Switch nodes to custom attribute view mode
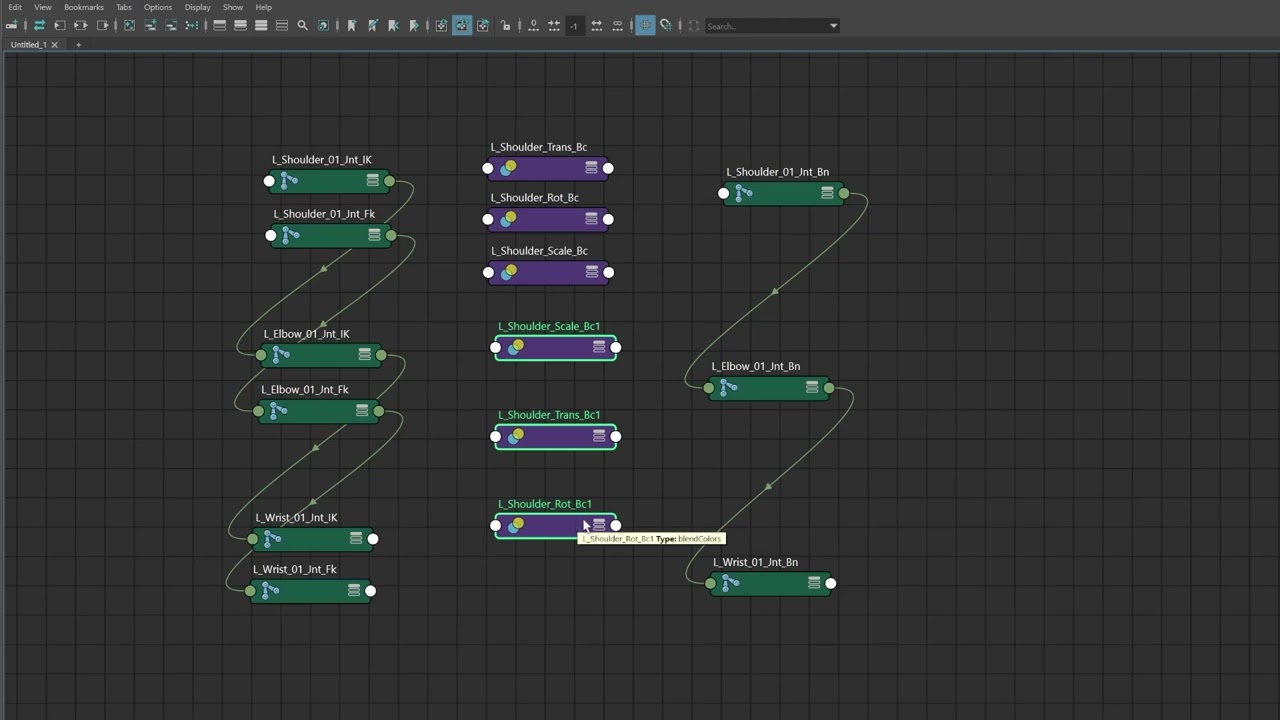This screenshot has width=1280, height=720. (x=282, y=25)
